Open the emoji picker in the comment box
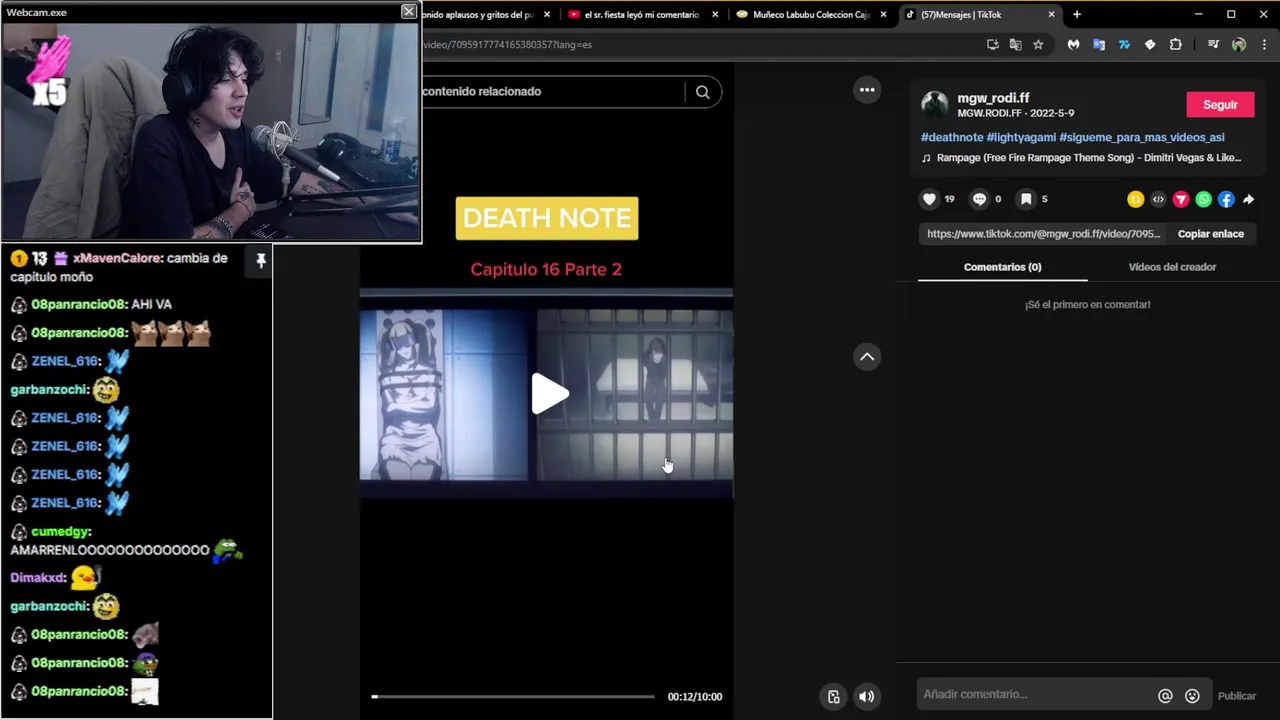 click(x=1192, y=696)
